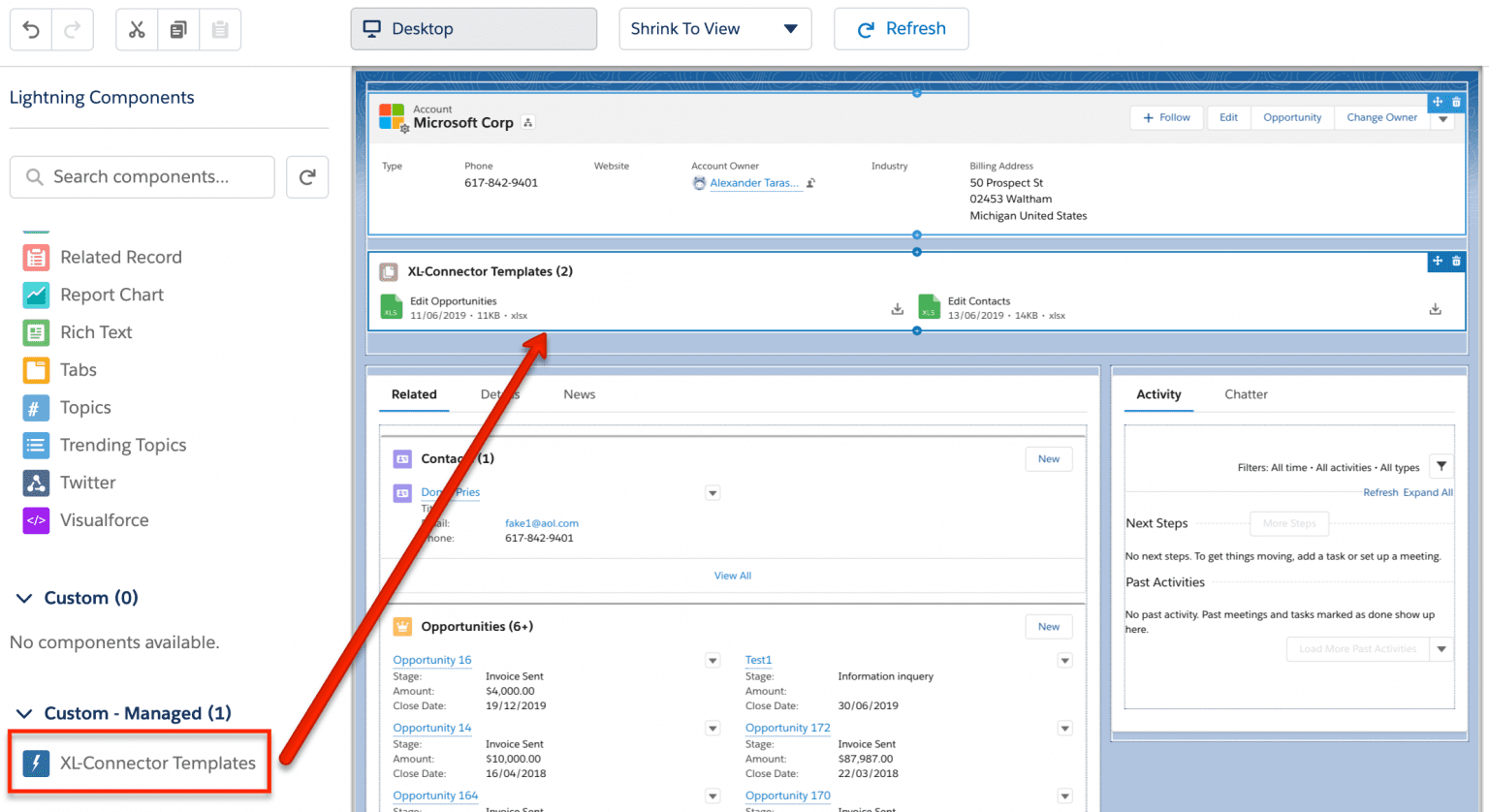Click the Copy icon

point(177,29)
